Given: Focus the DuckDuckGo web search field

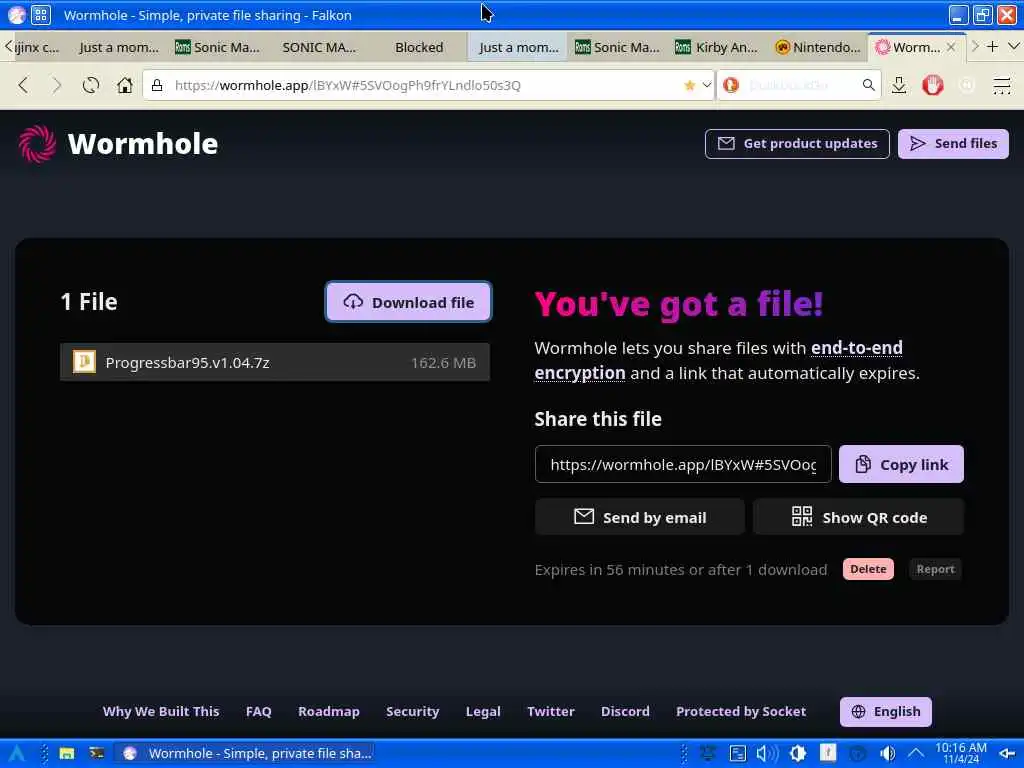Looking at the screenshot, I should pos(800,85).
